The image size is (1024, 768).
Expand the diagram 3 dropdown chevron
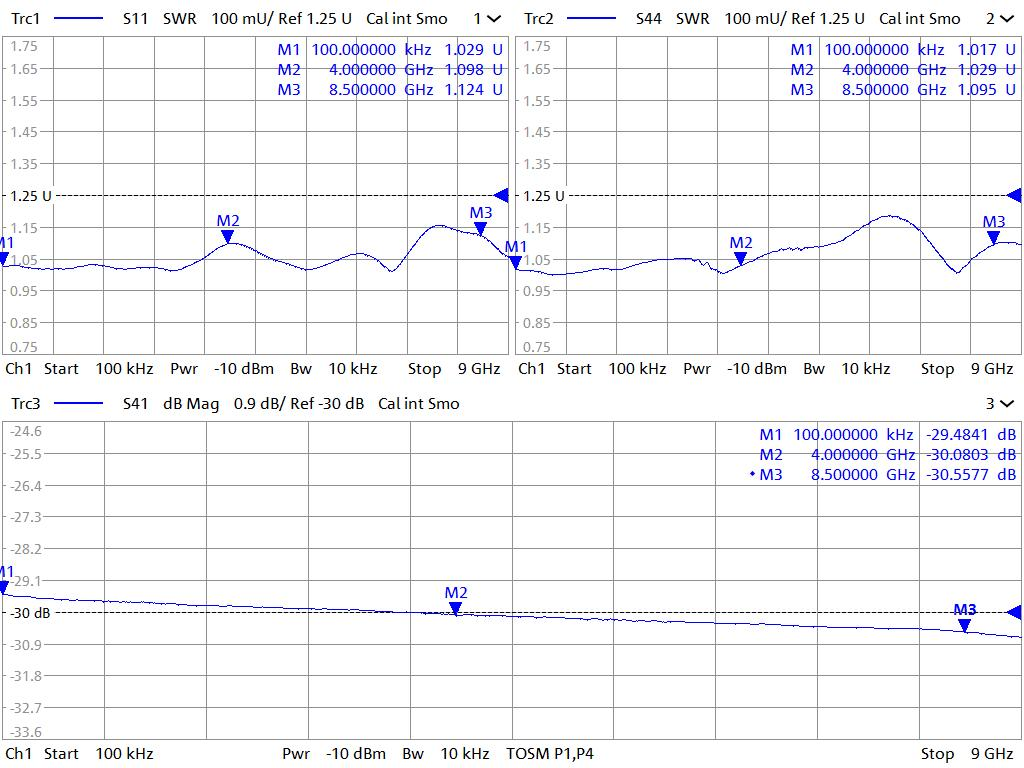1006,404
